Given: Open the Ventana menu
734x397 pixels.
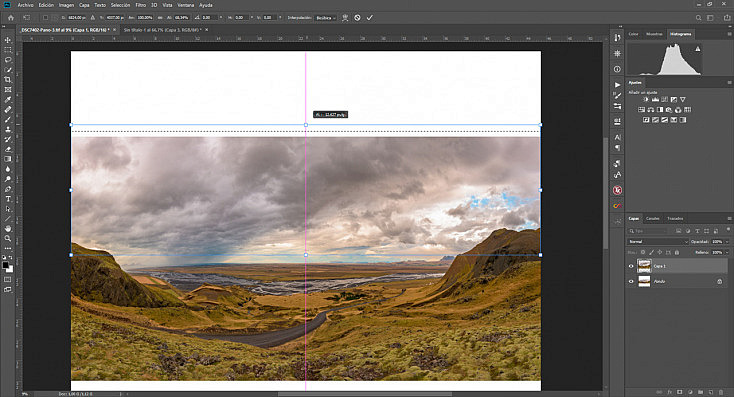Looking at the screenshot, I should click(185, 5).
